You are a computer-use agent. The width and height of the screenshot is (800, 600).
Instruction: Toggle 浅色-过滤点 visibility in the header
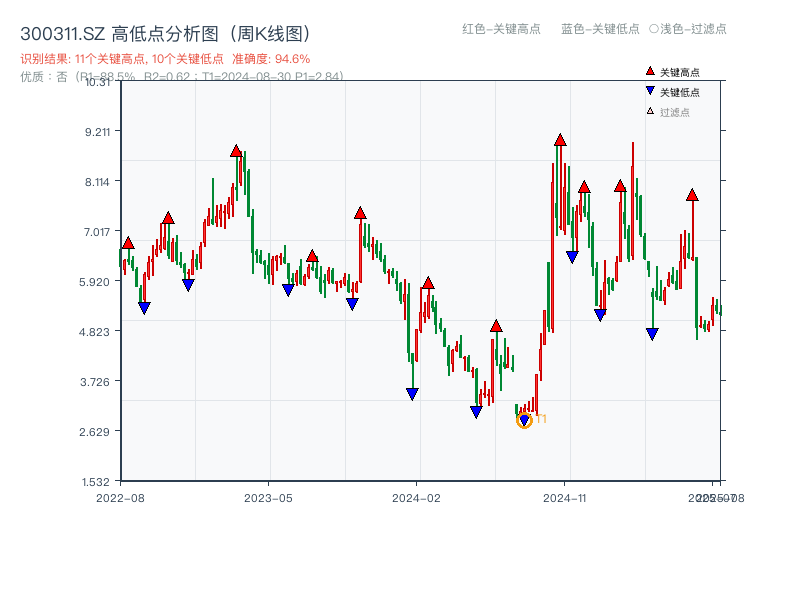pos(690,29)
